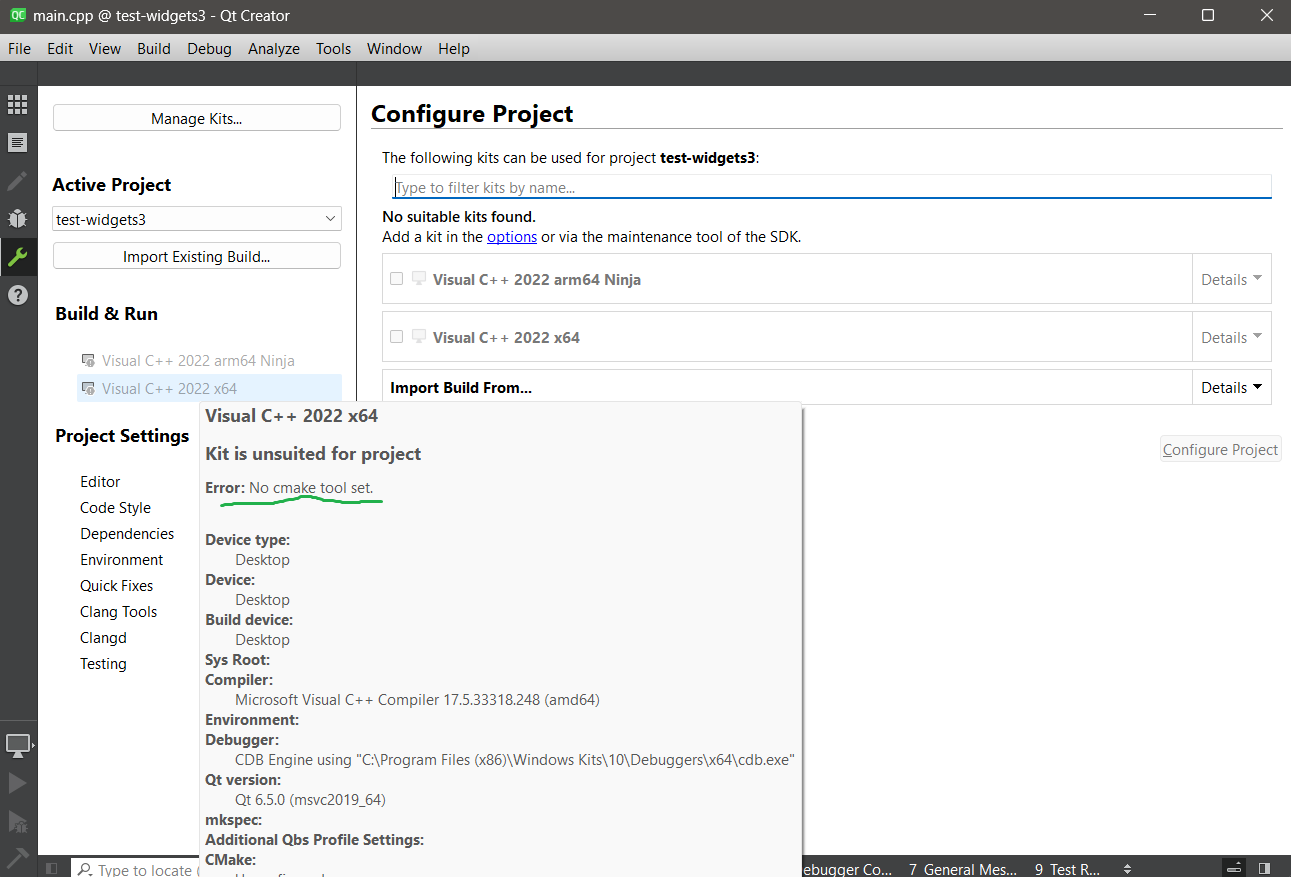Open the Active Project test-widgets3 dropdown
Screen dimensions: 1291x877
click(197, 219)
